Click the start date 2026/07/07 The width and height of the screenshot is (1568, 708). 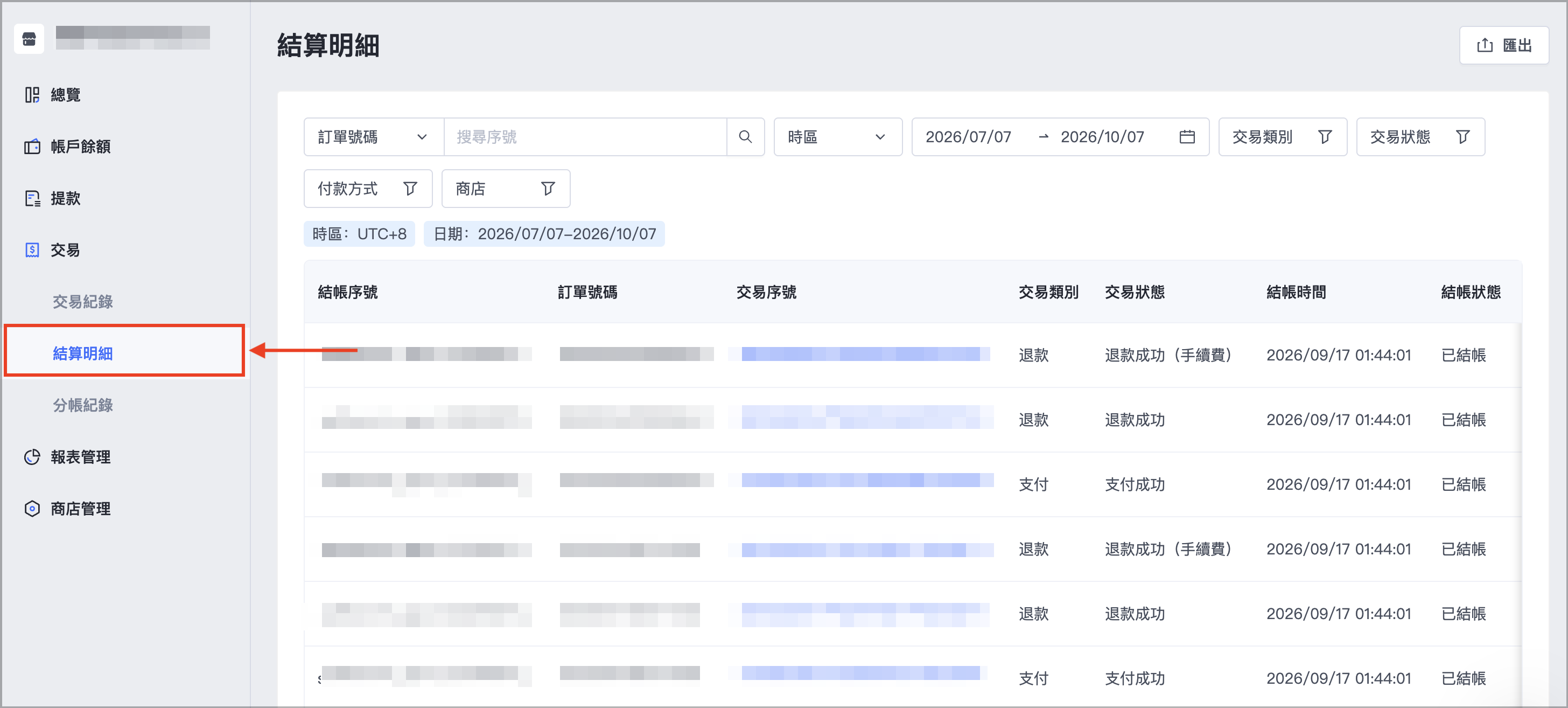pyautogui.click(x=968, y=137)
